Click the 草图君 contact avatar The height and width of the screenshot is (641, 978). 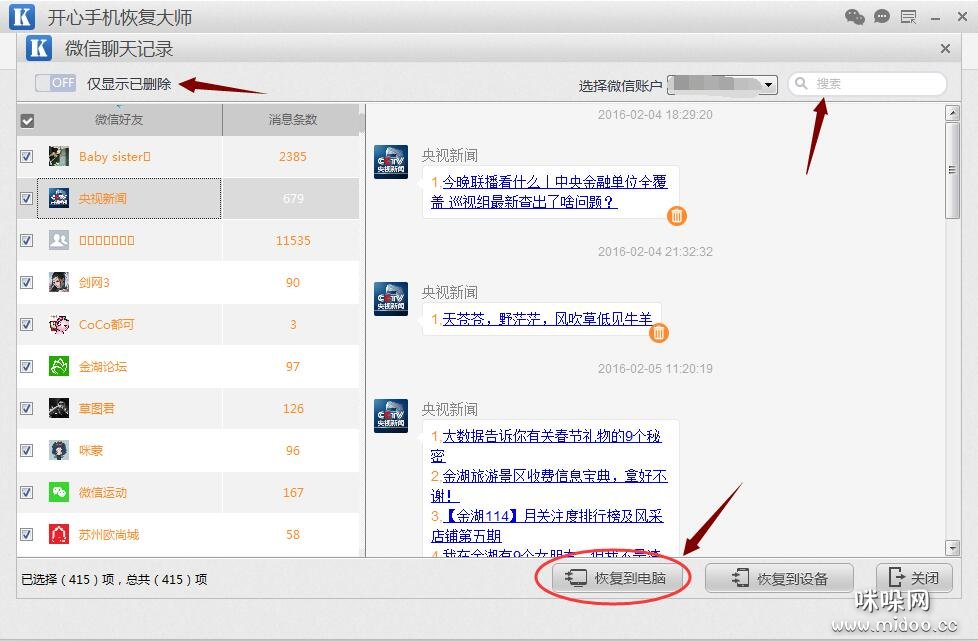click(x=59, y=408)
